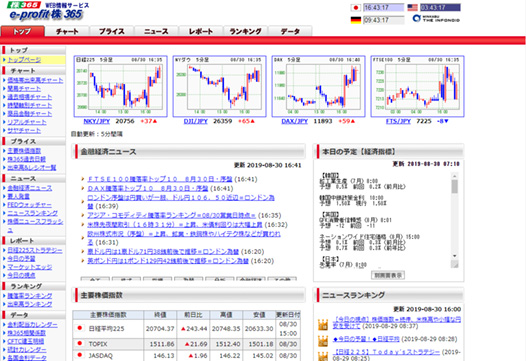Open トップページ in the sidebar
Viewport: 526px width, 361px height.
24,60
